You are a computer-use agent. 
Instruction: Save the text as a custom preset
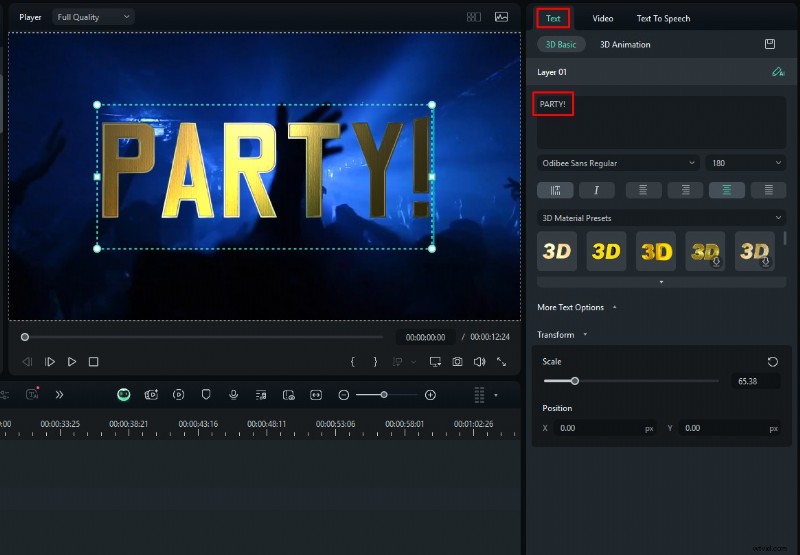click(x=770, y=44)
